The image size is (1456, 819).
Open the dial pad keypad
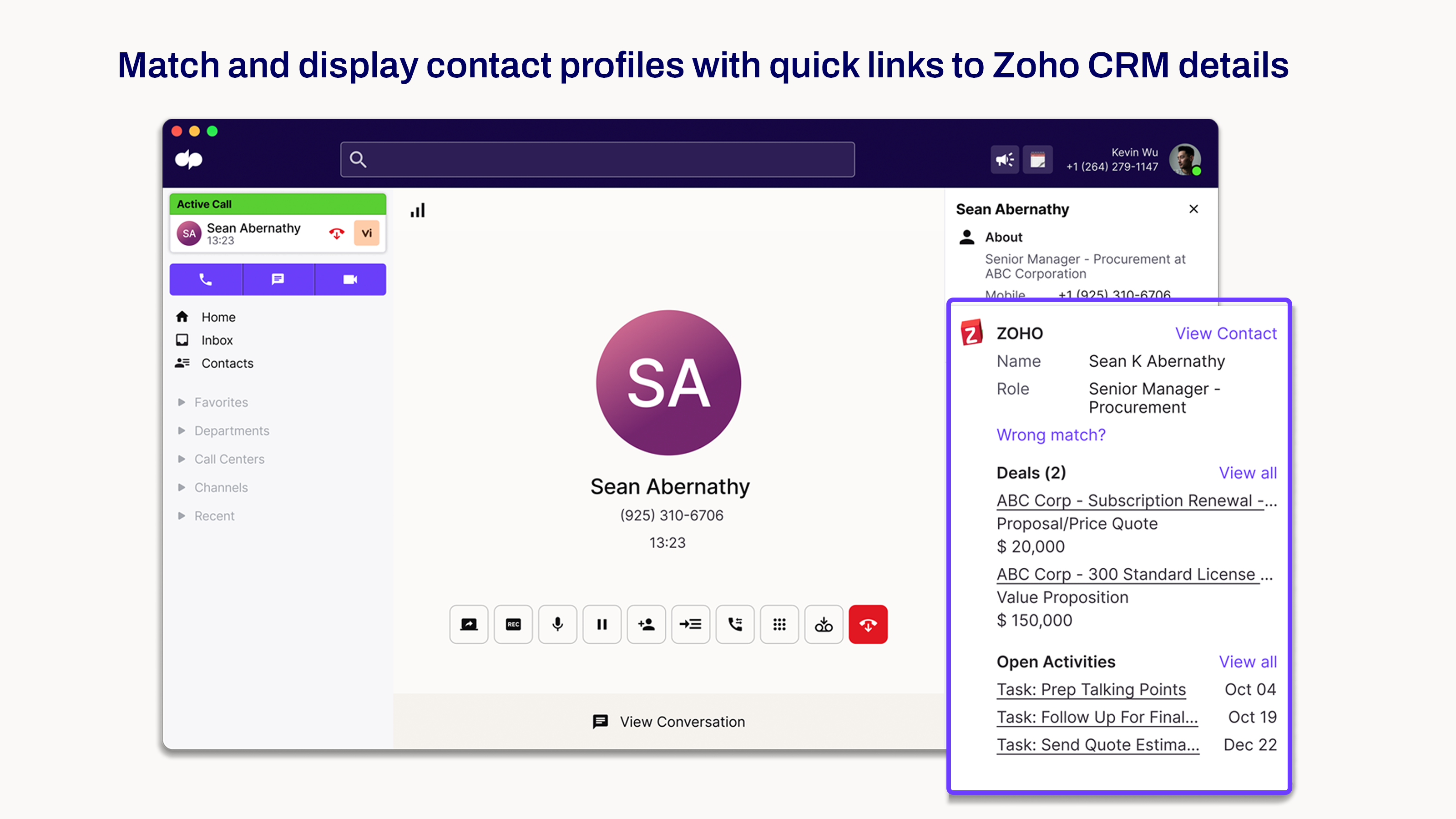(779, 625)
